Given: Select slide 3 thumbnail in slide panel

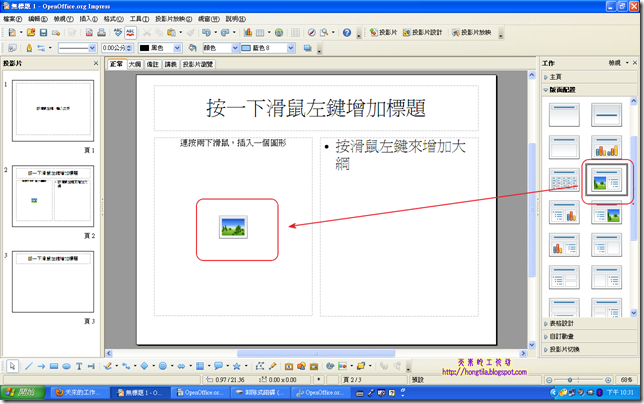Looking at the screenshot, I should (53, 282).
